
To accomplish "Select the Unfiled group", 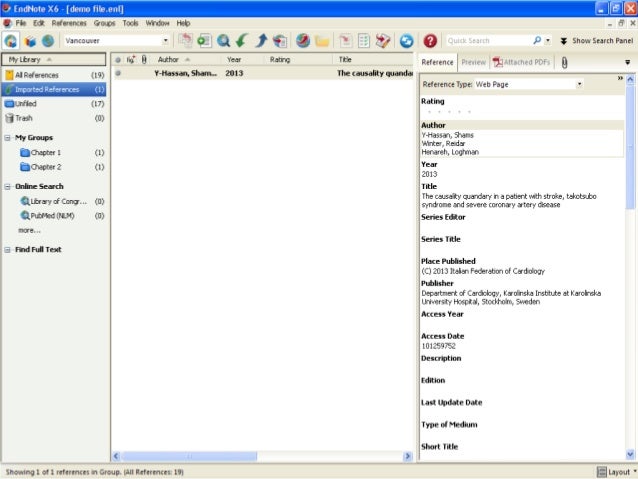I will 54,104.
